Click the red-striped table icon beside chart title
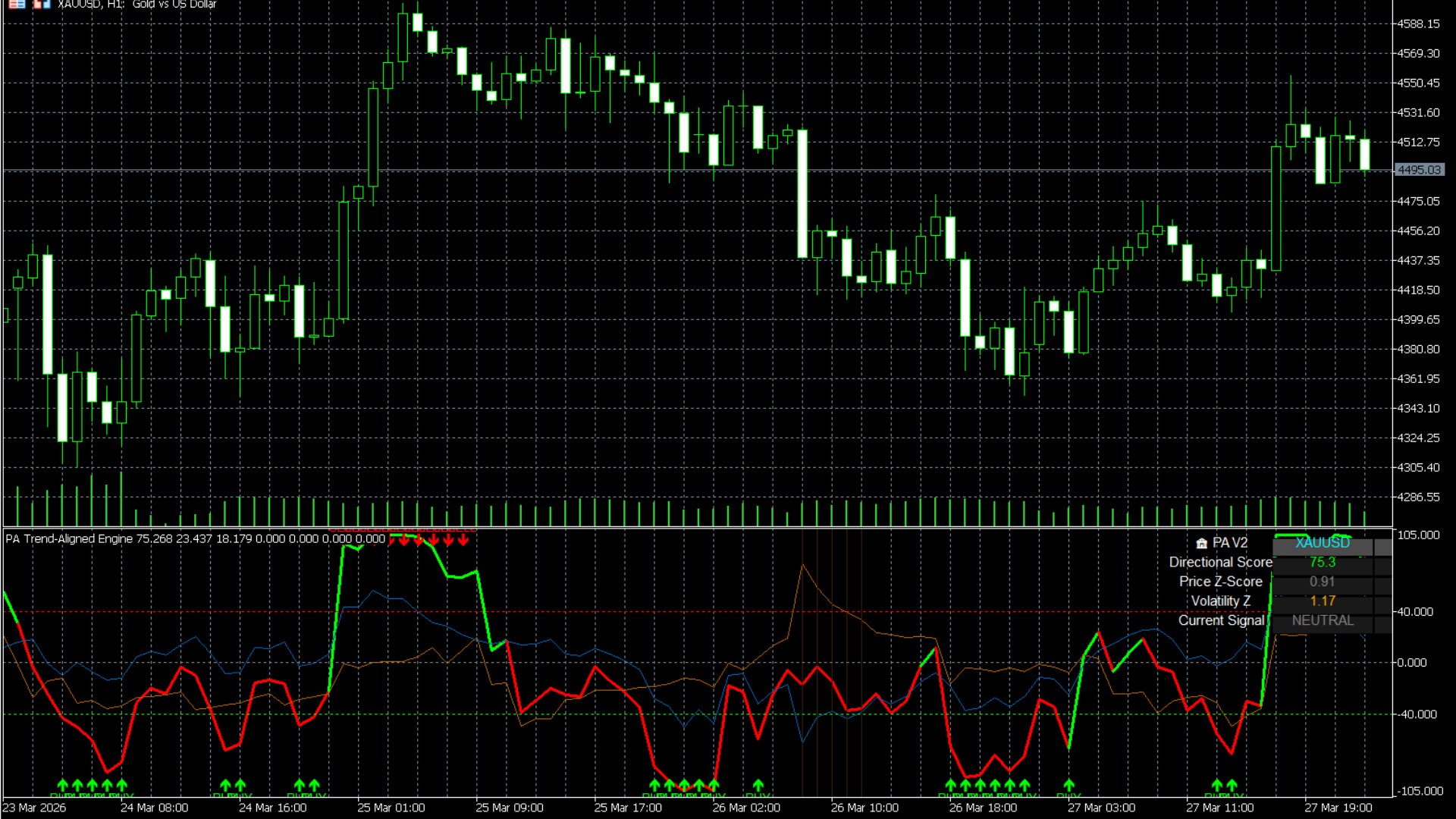 point(17,4)
